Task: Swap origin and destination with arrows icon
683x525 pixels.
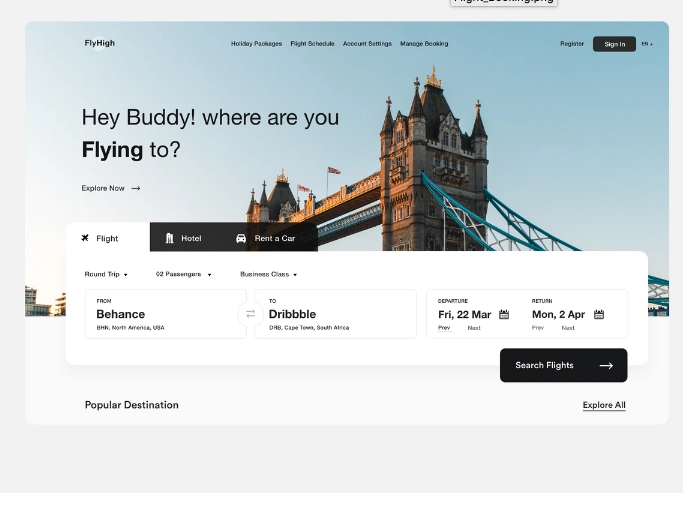Action: pyautogui.click(x=250, y=314)
